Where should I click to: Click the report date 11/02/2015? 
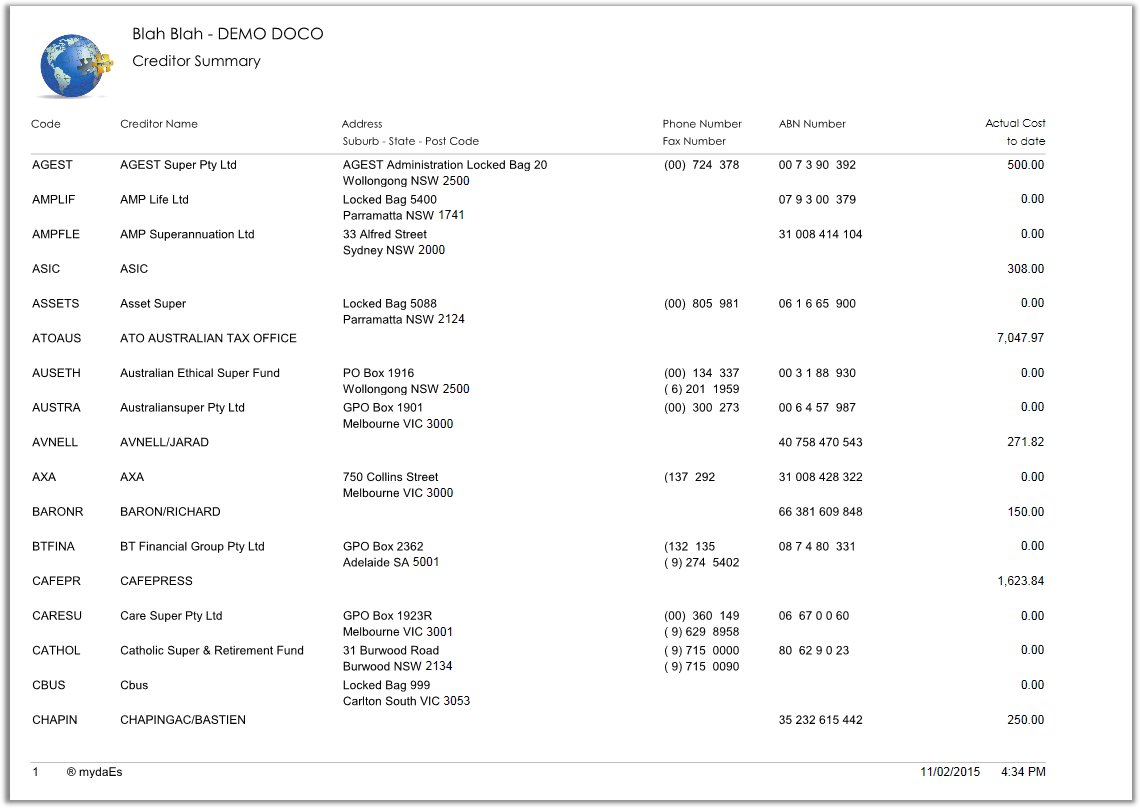point(950,772)
